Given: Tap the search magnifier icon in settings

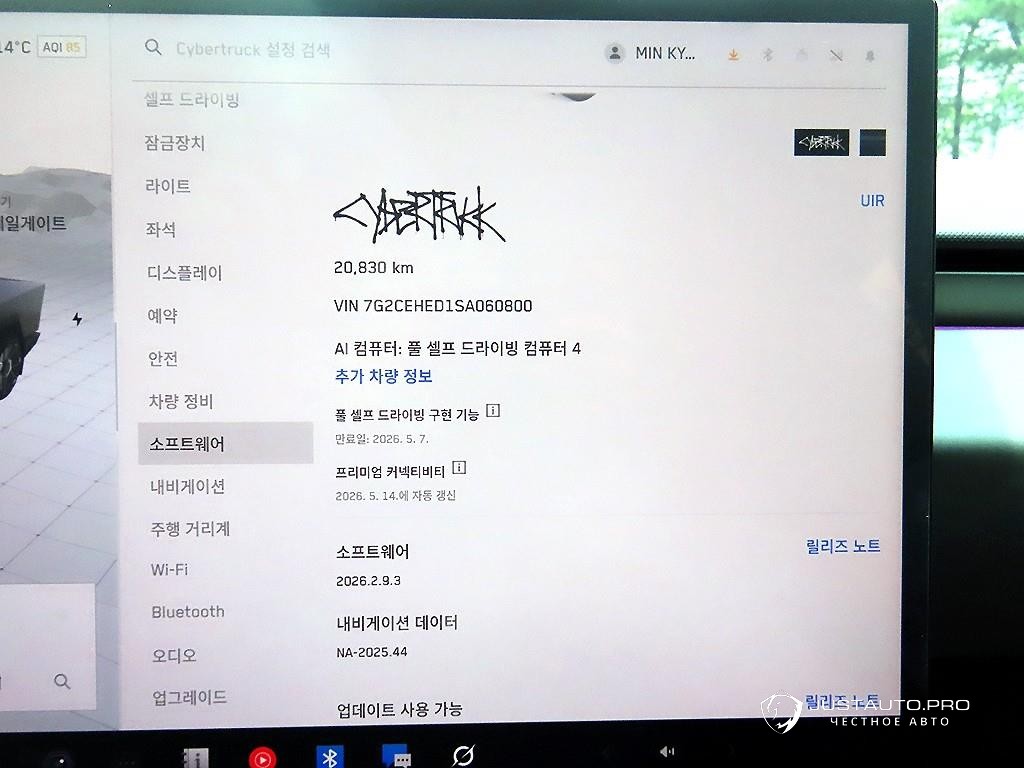Looking at the screenshot, I should point(153,47).
